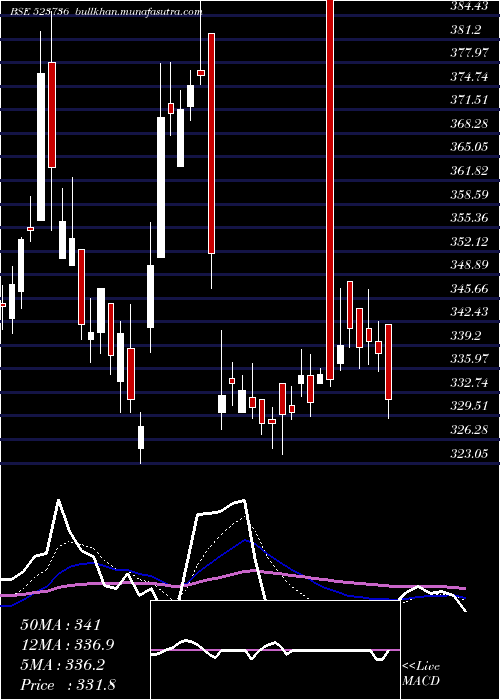
Task: Click the Live MACD inset chart panel
Action: 275,650
